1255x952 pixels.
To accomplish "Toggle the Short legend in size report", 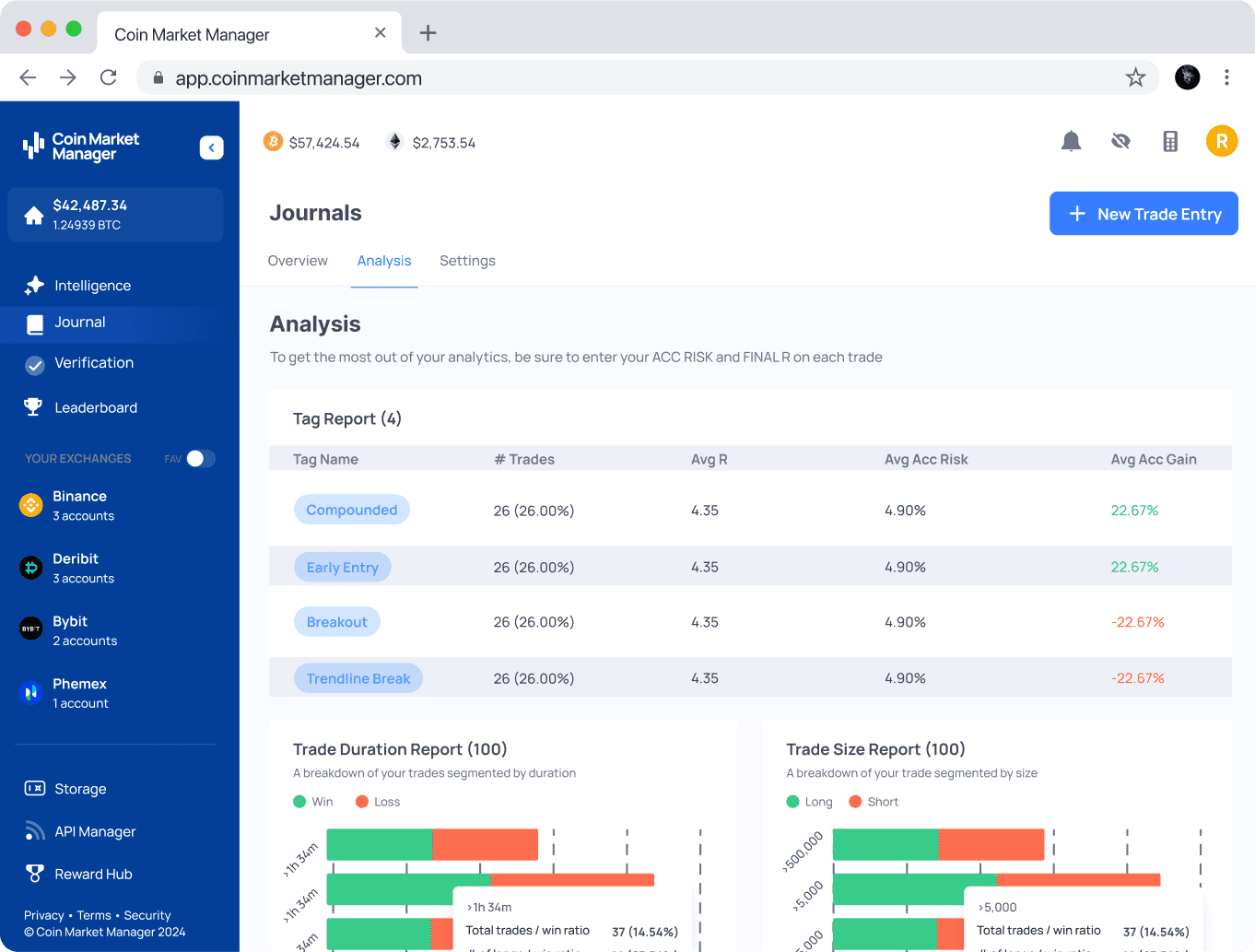I will (874, 802).
